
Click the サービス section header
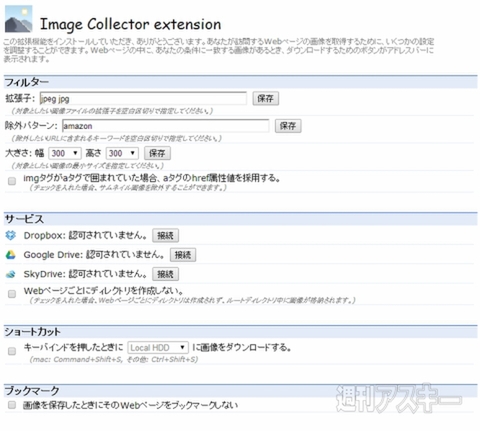pyautogui.click(x=240, y=219)
